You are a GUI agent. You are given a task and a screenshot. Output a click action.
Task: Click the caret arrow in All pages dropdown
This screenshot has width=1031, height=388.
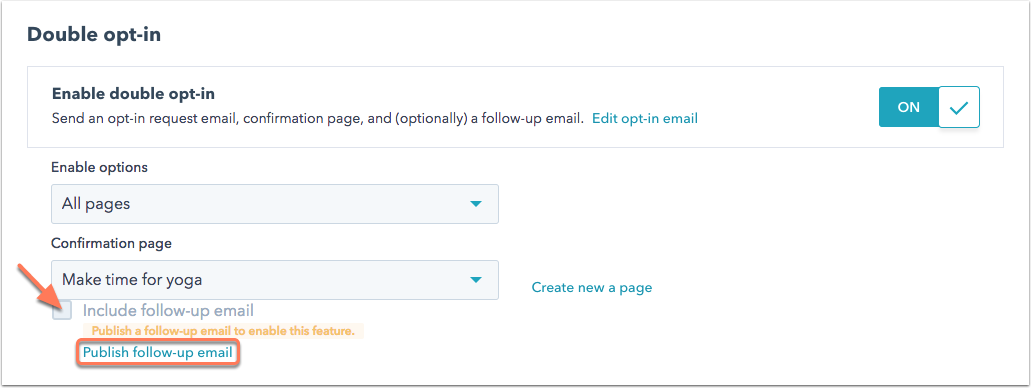(x=476, y=204)
